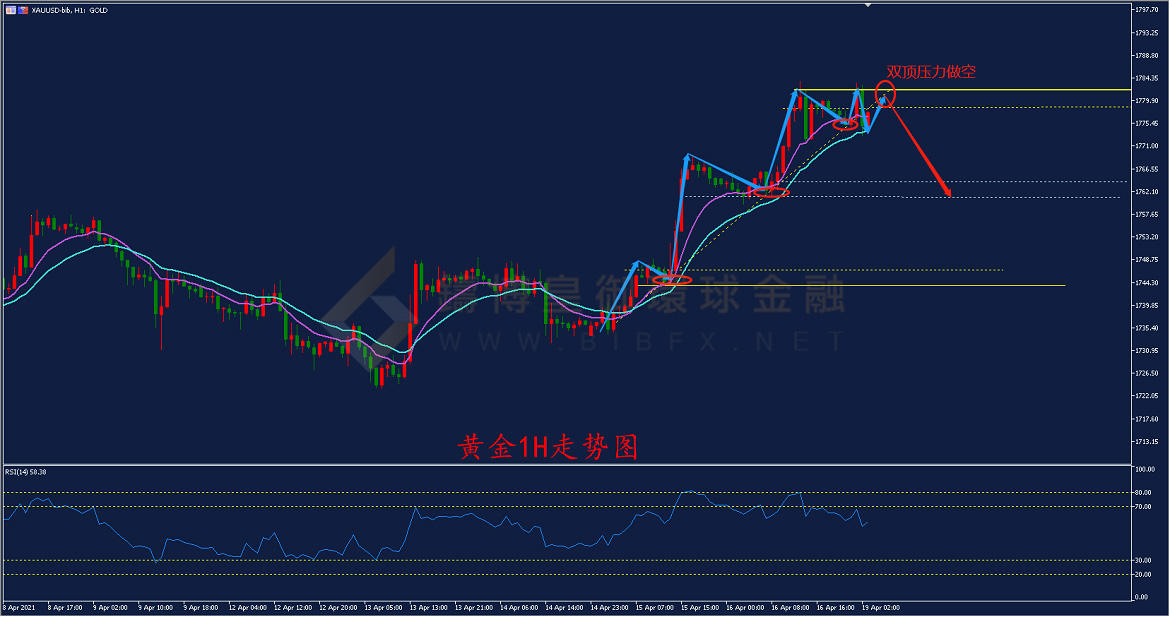Viewport: 1170px width, 617px height.
Task: Click the first chart icon before XAUUSD title
Action: (9, 10)
